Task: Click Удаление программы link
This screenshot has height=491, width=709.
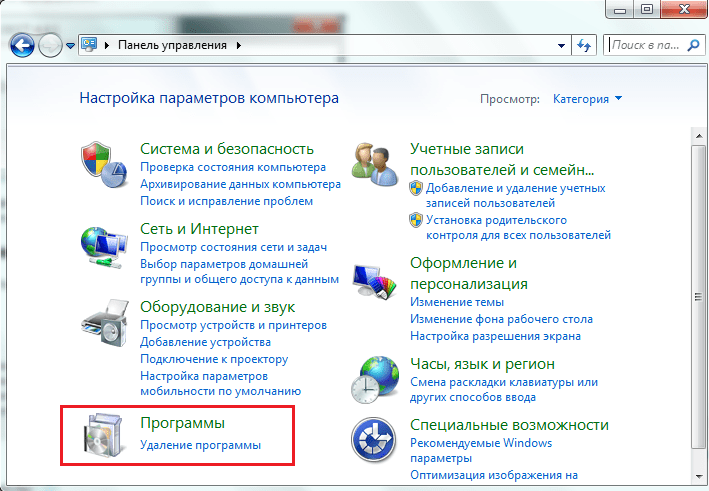Action: (200, 445)
